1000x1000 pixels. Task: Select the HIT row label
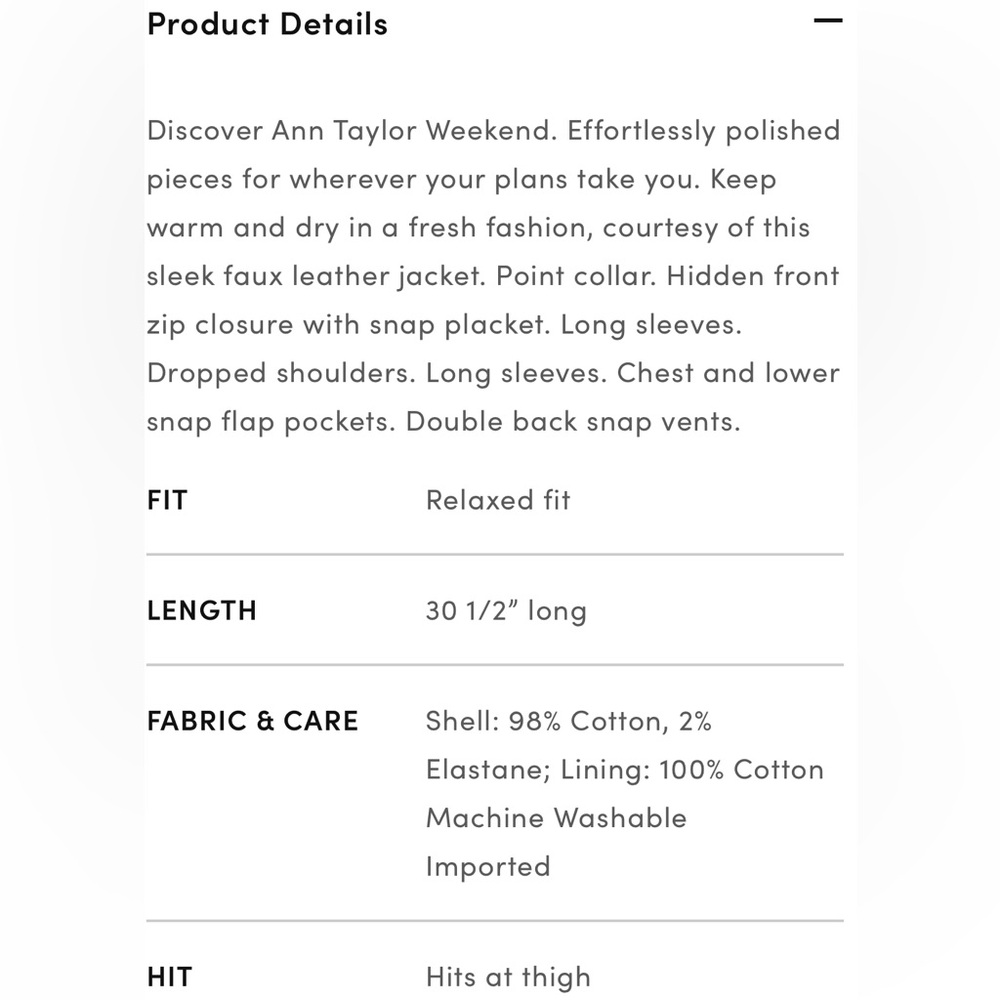[169, 977]
